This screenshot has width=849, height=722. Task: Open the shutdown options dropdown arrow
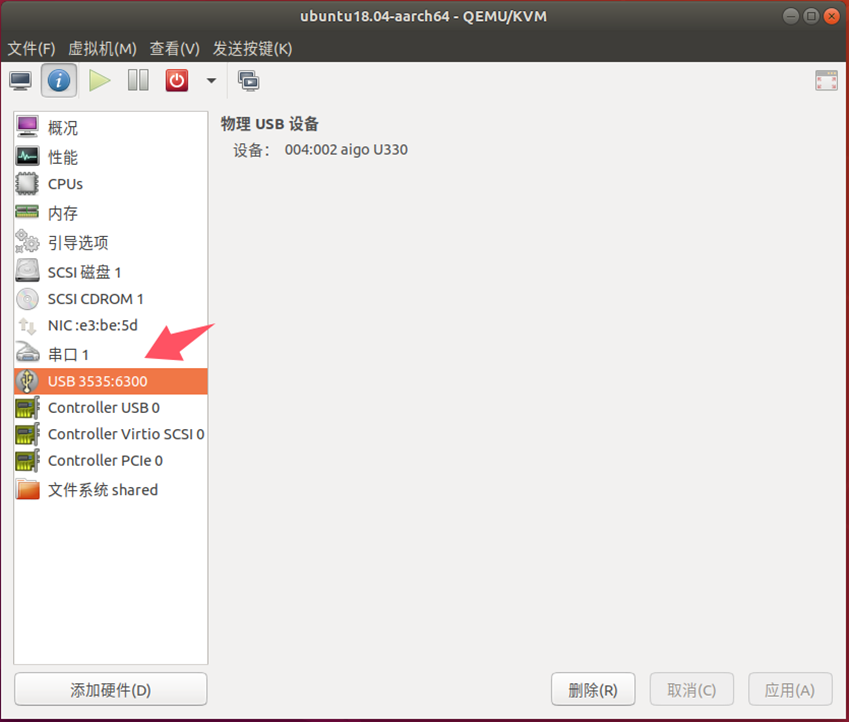[211, 81]
